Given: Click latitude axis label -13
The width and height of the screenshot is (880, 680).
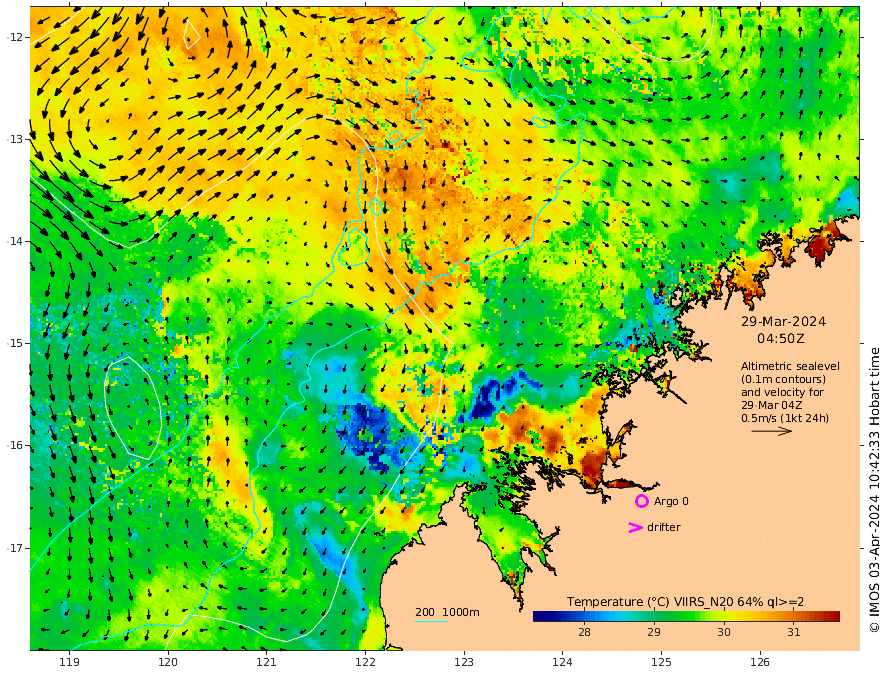Looking at the screenshot, I should pos(14,139).
